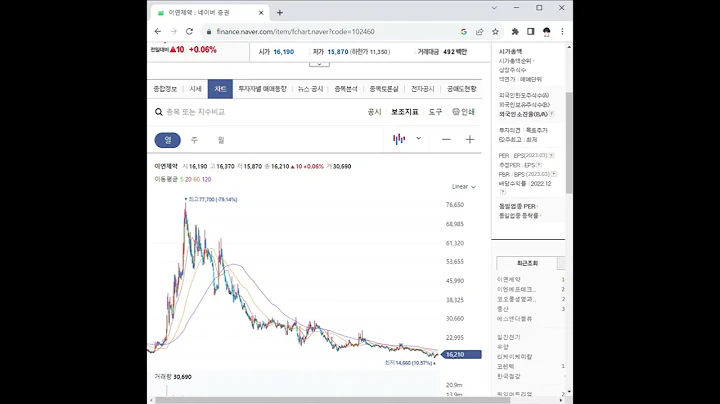Click the 공시 chart option
Viewport: 720px width, 404px height.
point(374,112)
